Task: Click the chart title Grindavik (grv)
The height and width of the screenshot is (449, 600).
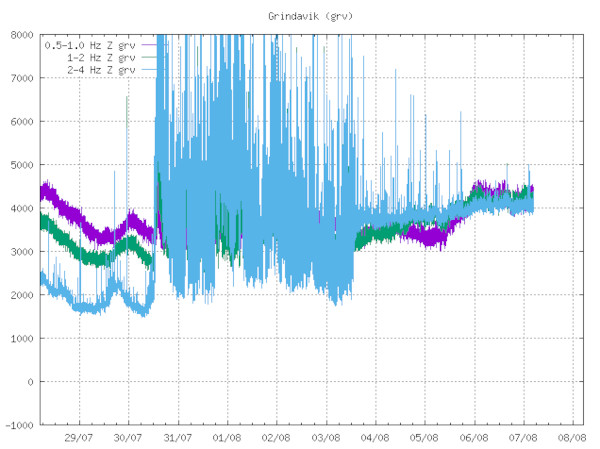Action: (x=311, y=17)
